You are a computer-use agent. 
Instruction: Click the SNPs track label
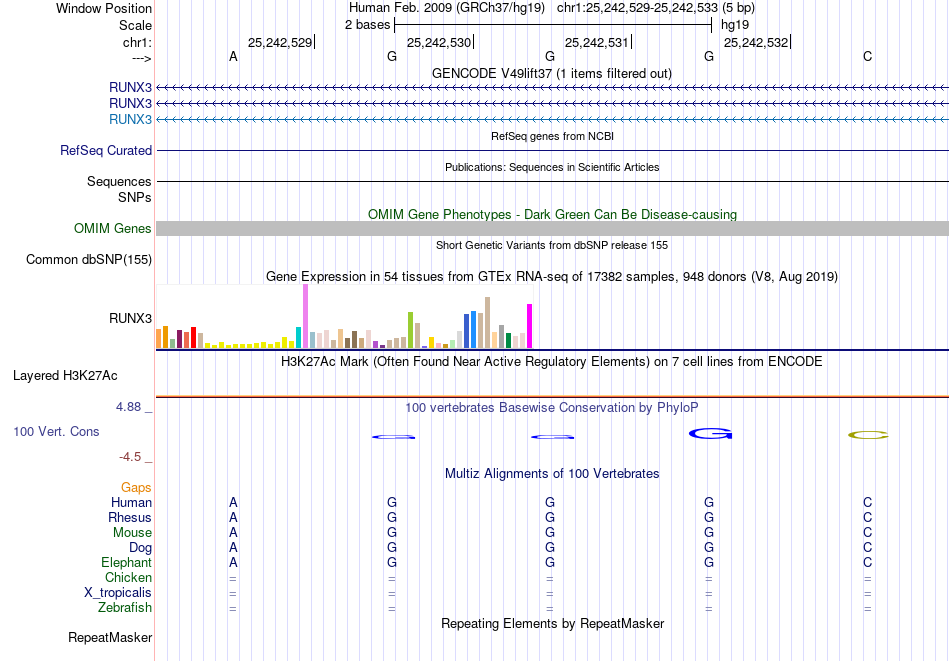tap(135, 197)
